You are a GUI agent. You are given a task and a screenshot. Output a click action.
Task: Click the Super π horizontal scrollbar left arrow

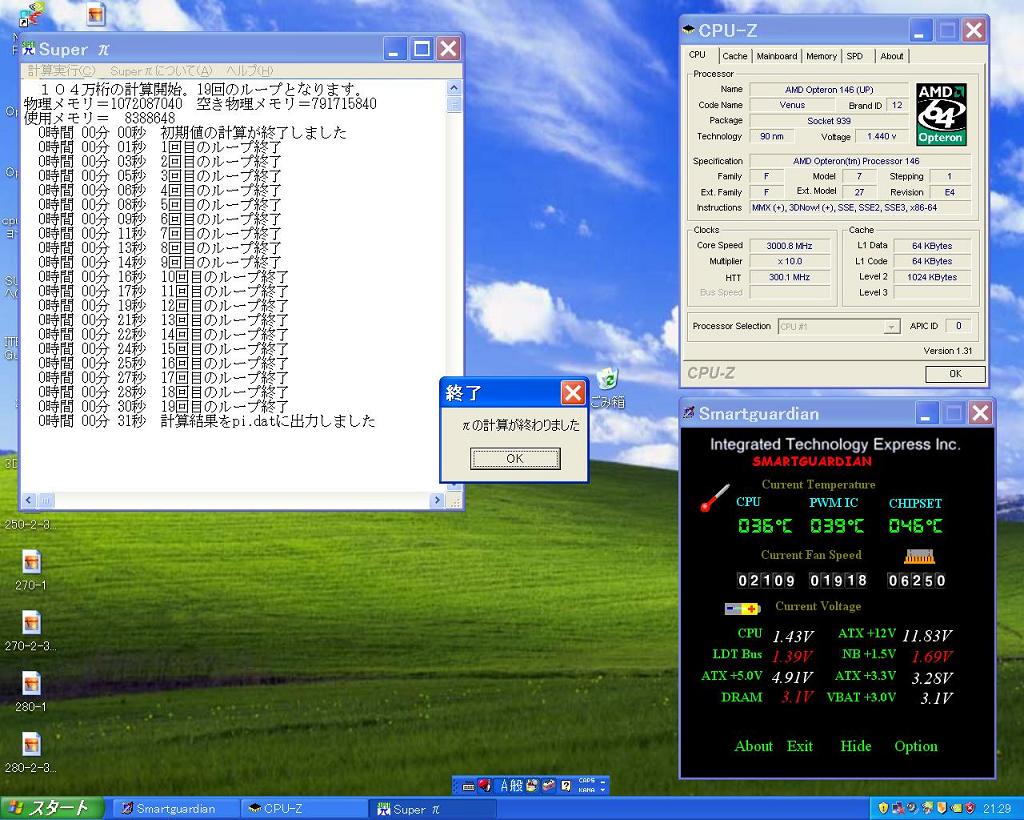(x=28, y=501)
